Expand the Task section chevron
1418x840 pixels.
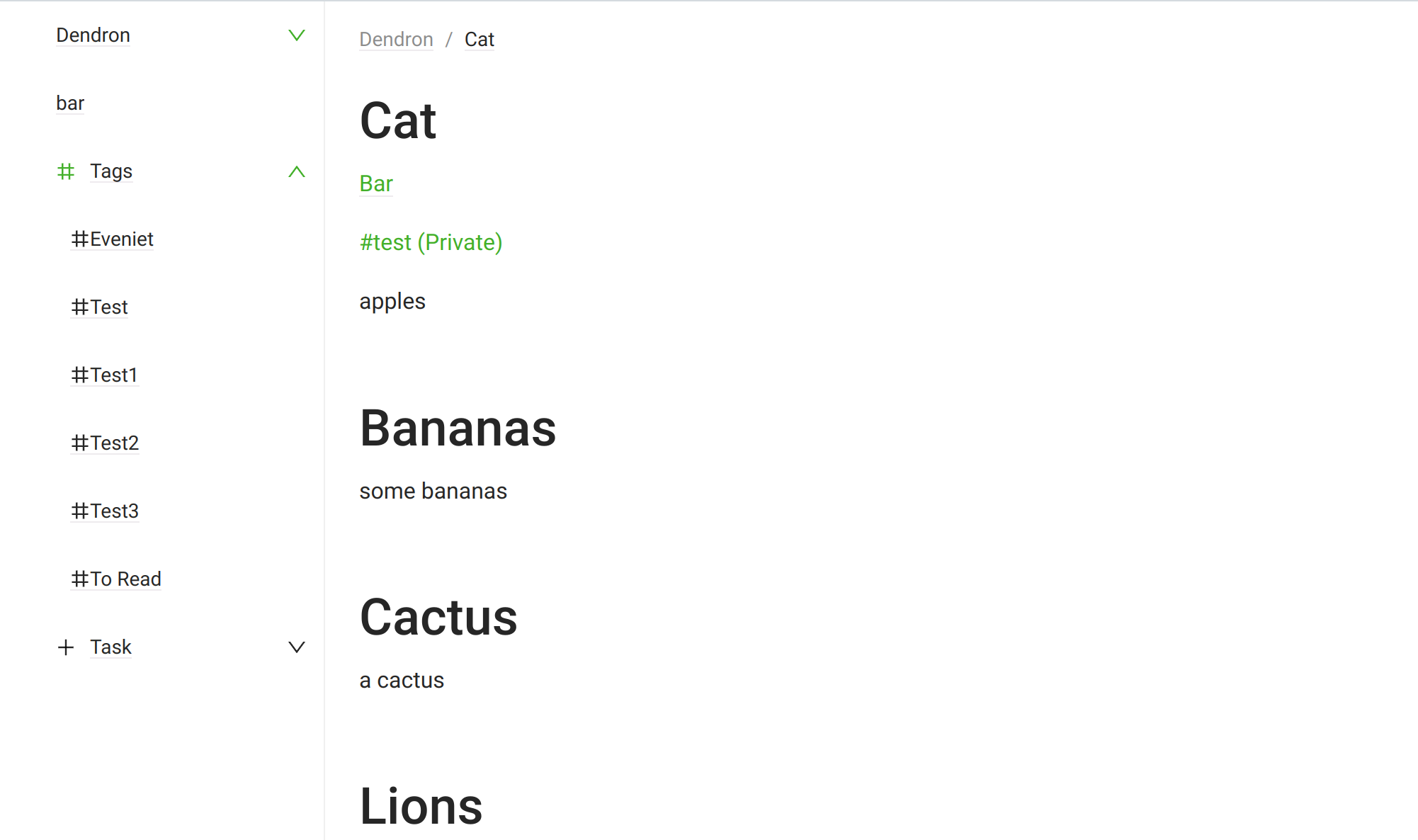tap(297, 647)
